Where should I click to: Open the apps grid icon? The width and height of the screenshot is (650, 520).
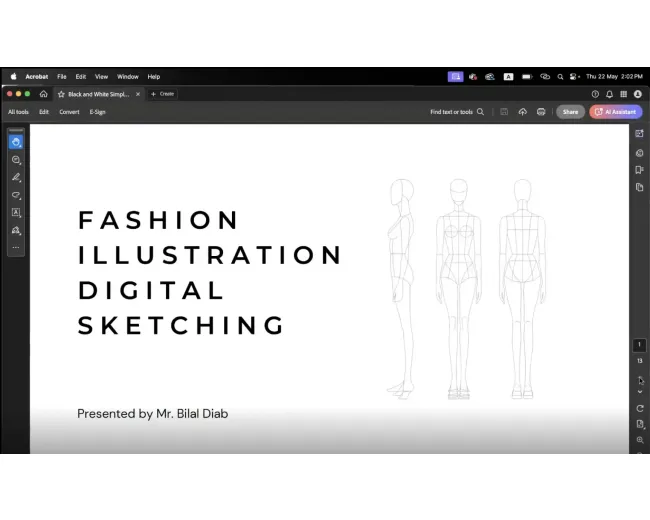[623, 94]
